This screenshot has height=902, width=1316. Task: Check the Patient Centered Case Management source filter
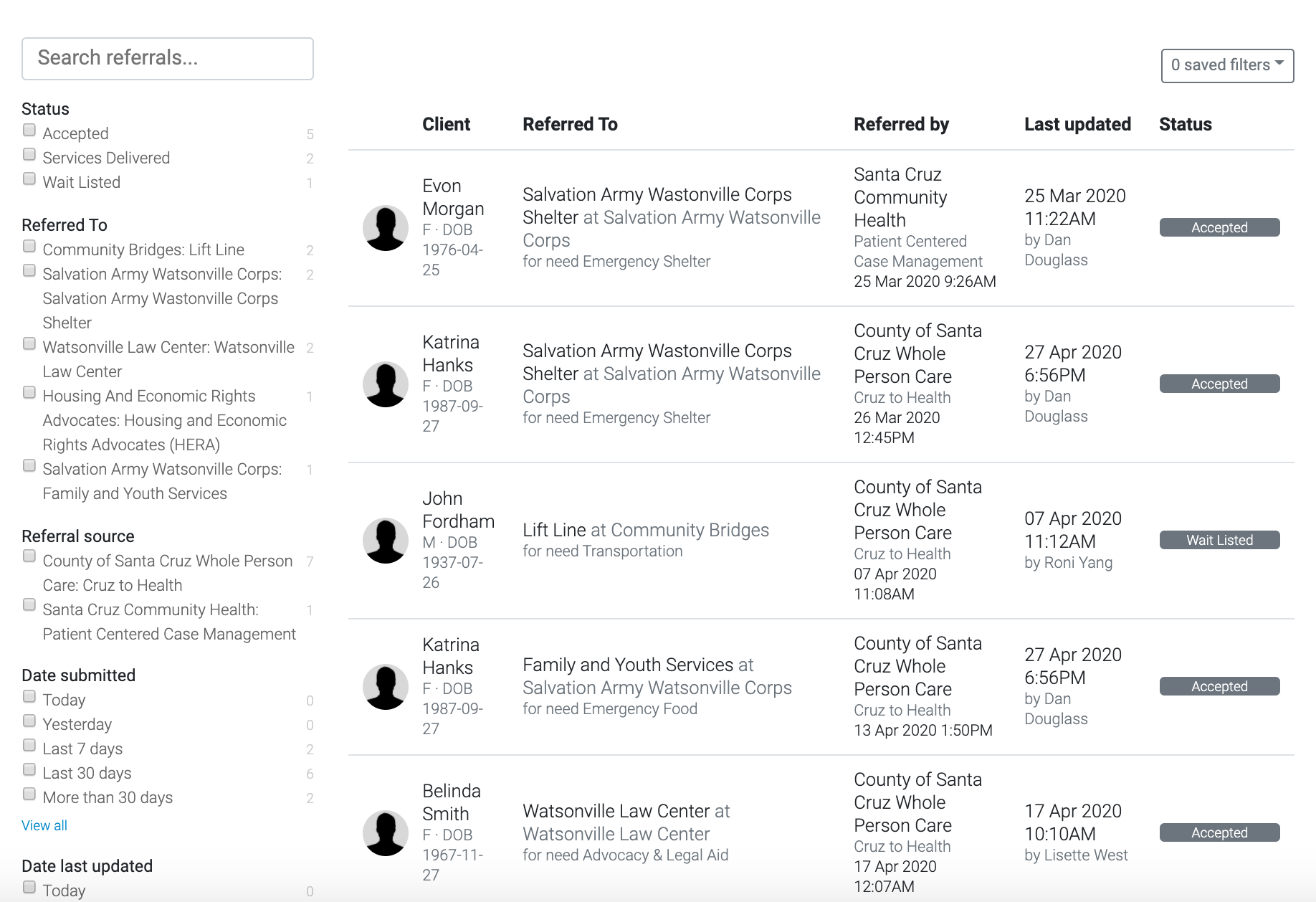29,605
